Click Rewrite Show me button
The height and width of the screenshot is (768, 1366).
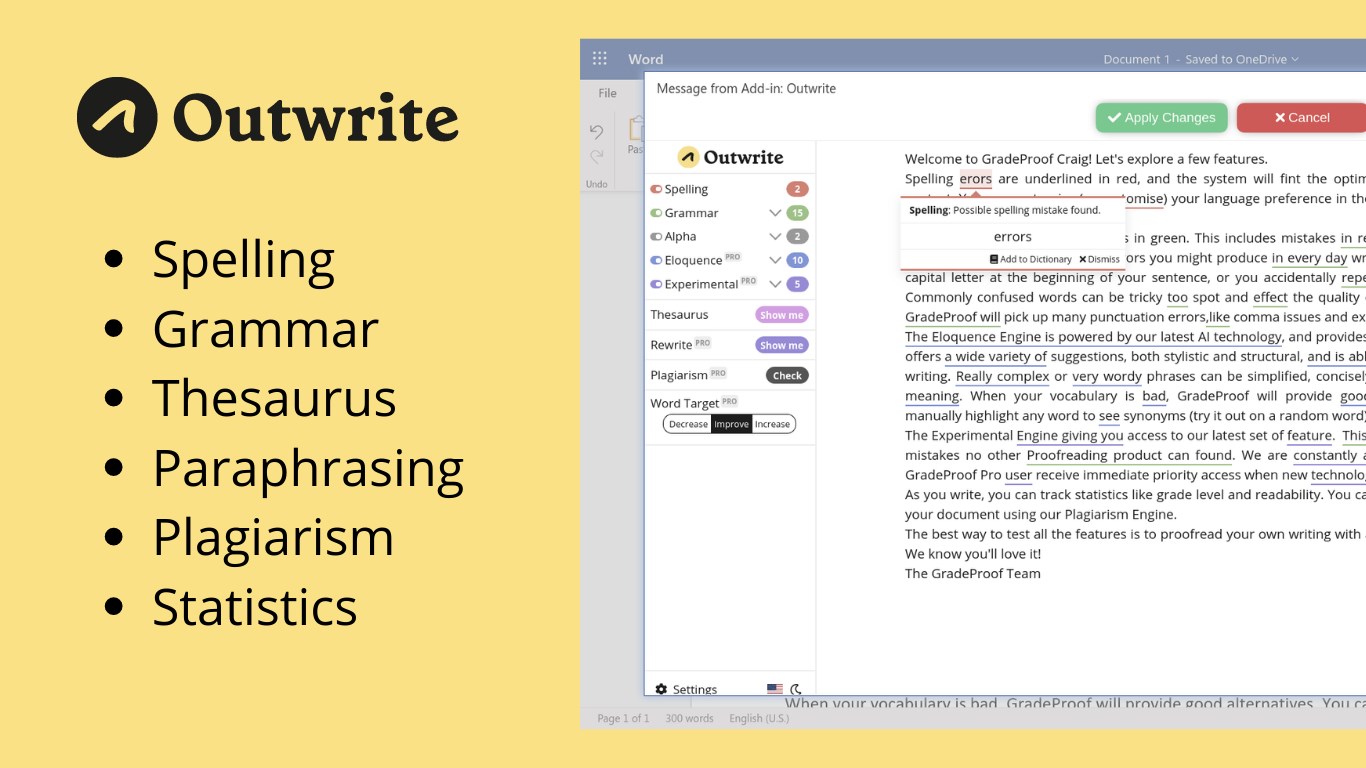781,345
